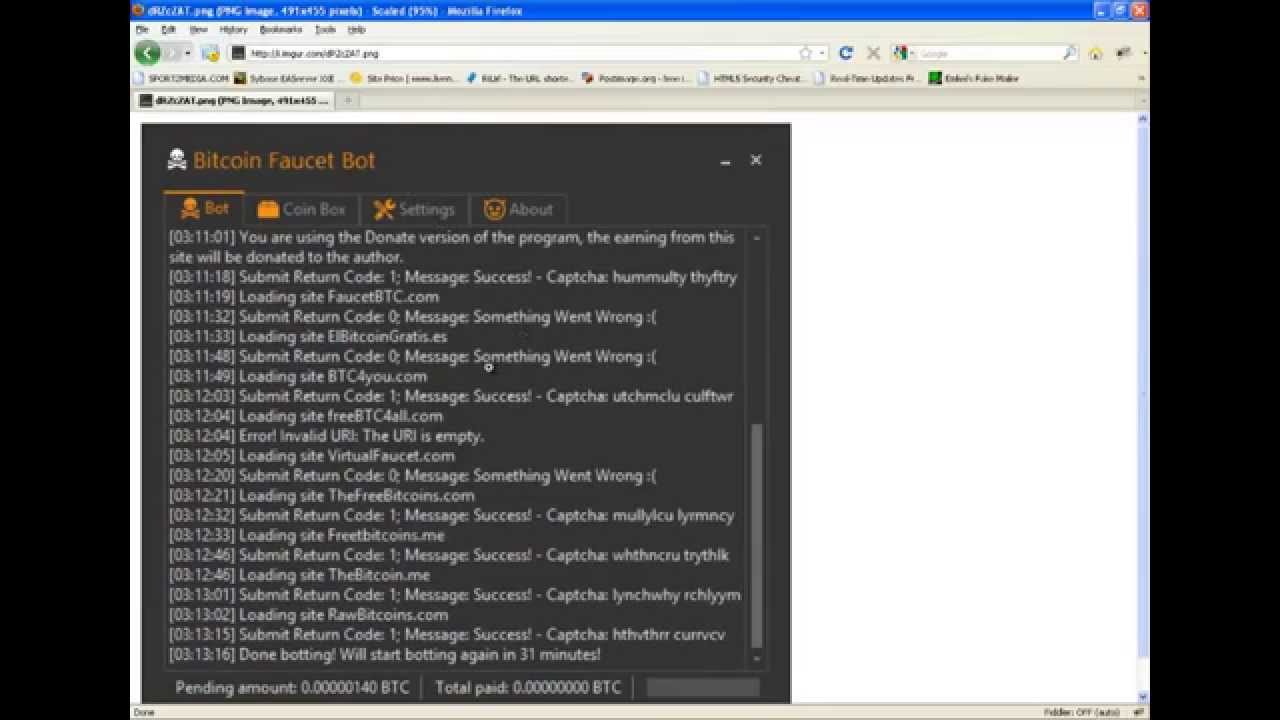Click the bot progress bar

tap(703, 687)
